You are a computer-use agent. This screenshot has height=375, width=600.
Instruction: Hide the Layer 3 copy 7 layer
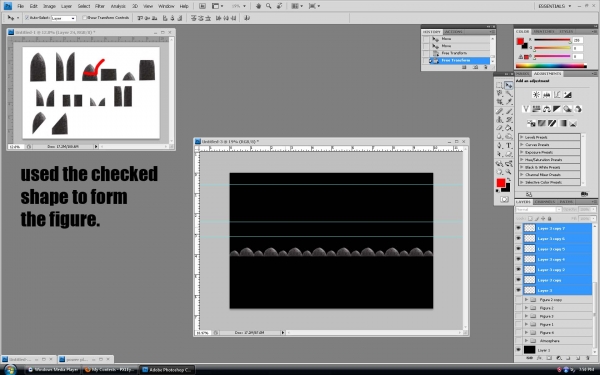coord(518,228)
